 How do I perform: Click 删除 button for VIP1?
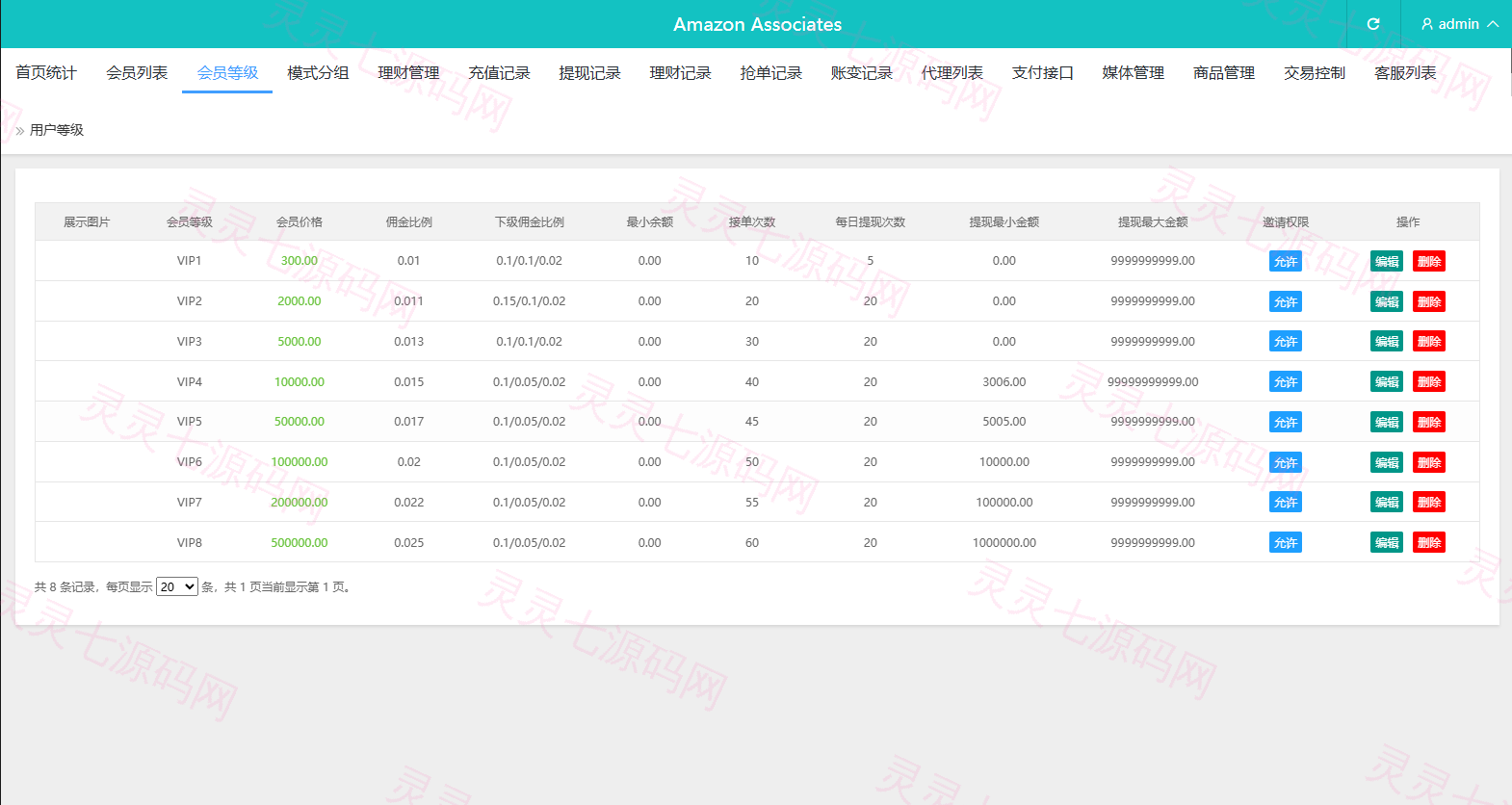pos(1429,261)
